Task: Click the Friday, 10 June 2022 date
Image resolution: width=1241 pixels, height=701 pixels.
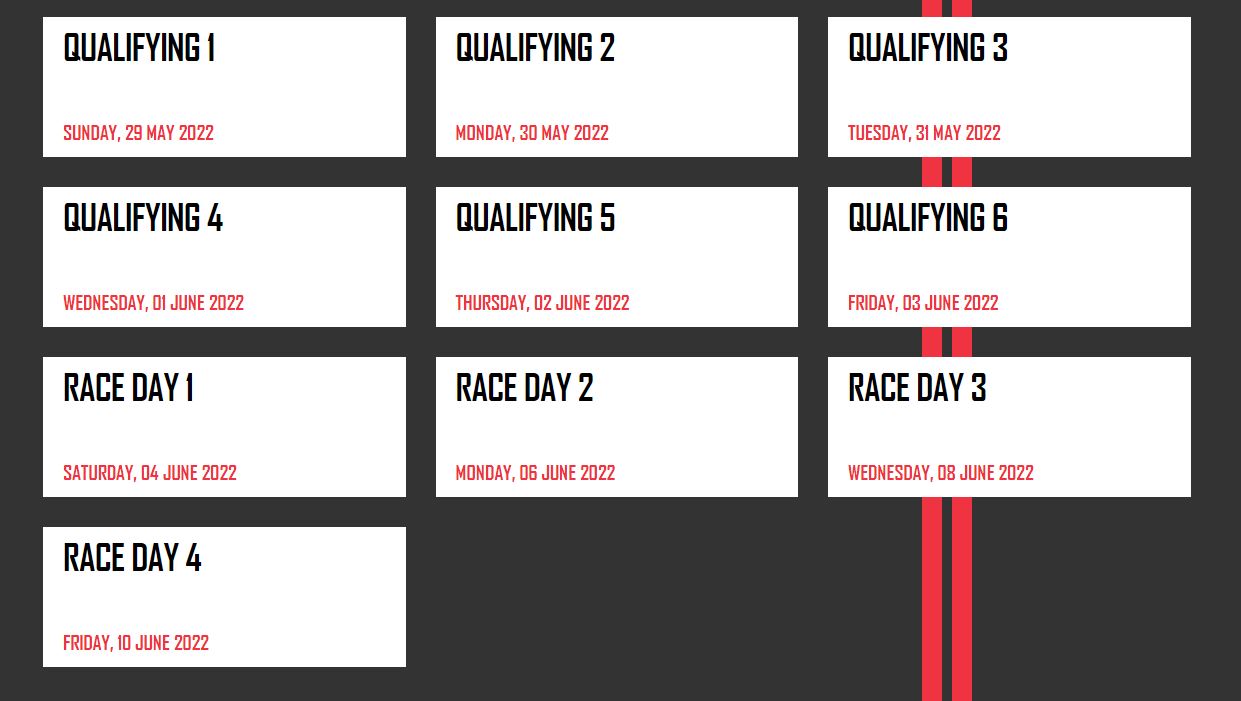Action: point(136,643)
